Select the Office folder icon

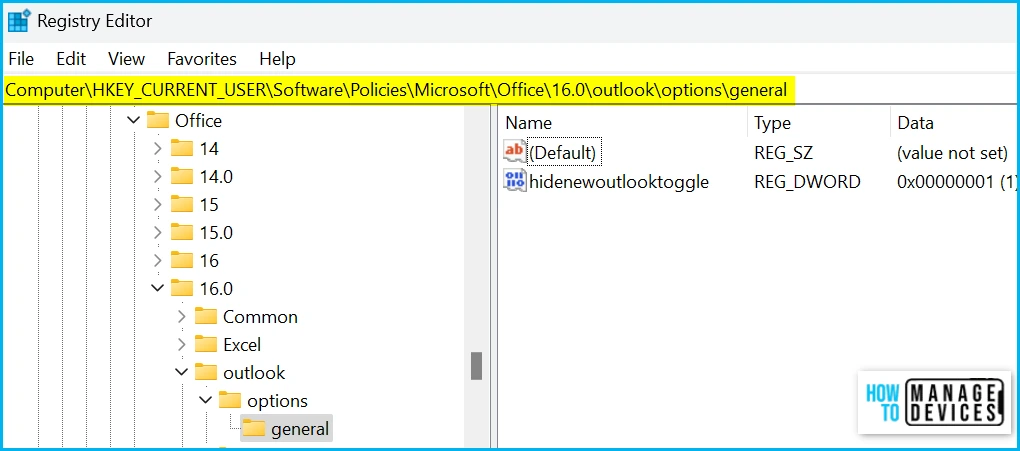[x=158, y=120]
